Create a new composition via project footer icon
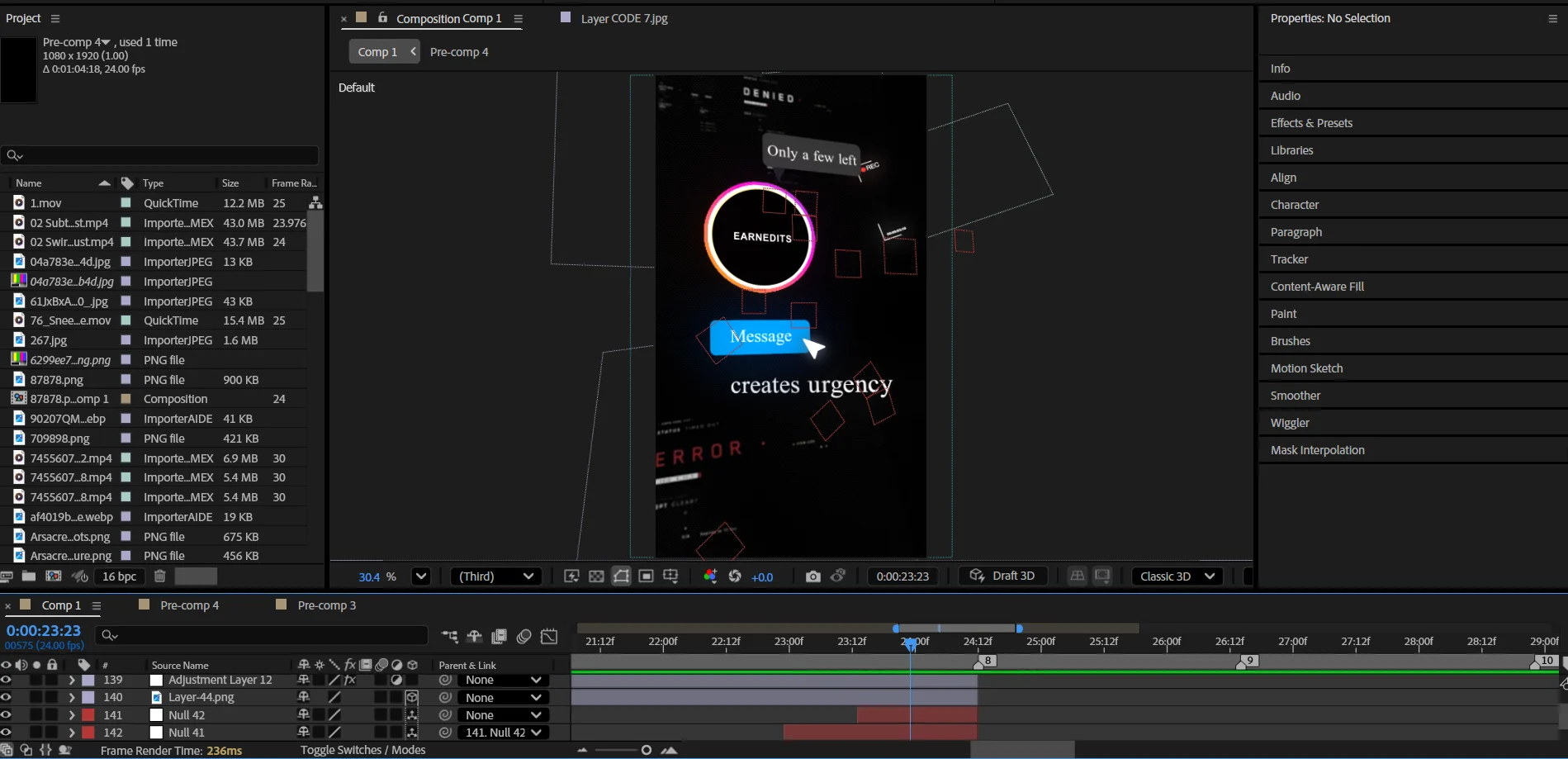Image resolution: width=1568 pixels, height=759 pixels. (54, 576)
